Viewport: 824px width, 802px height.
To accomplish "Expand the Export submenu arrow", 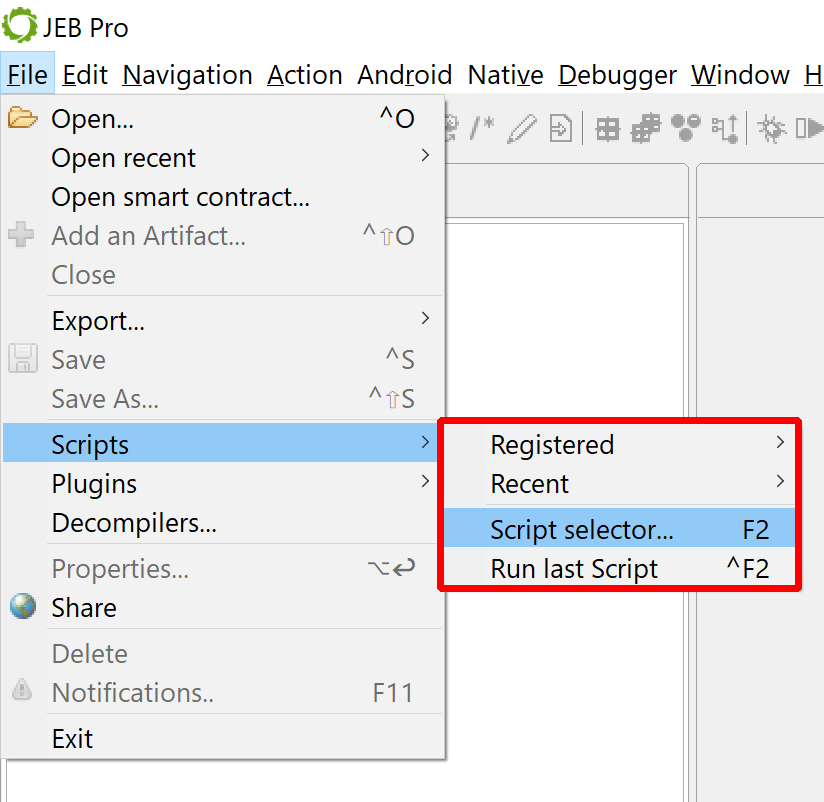I will click(425, 318).
